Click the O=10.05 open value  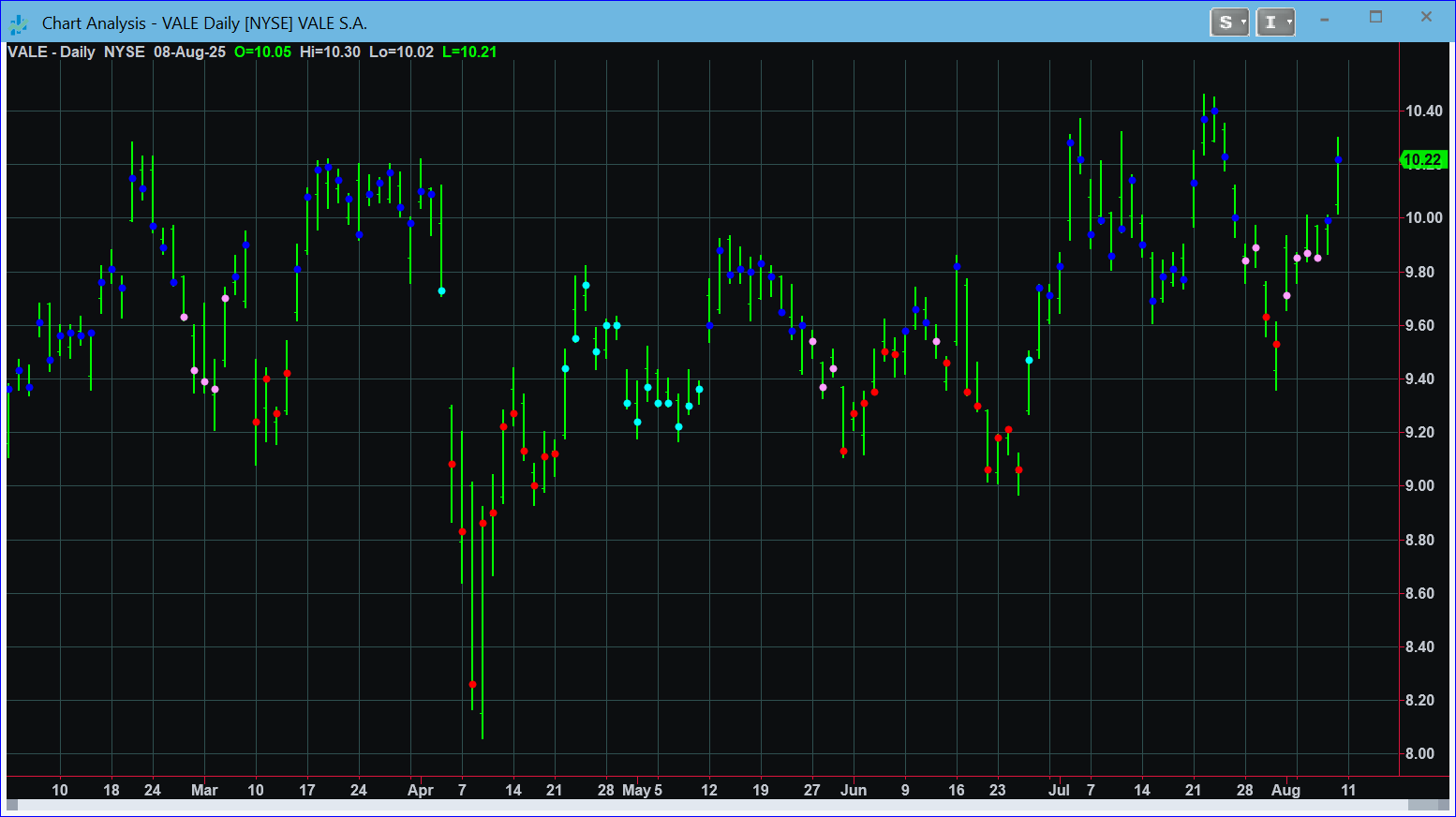coord(262,52)
